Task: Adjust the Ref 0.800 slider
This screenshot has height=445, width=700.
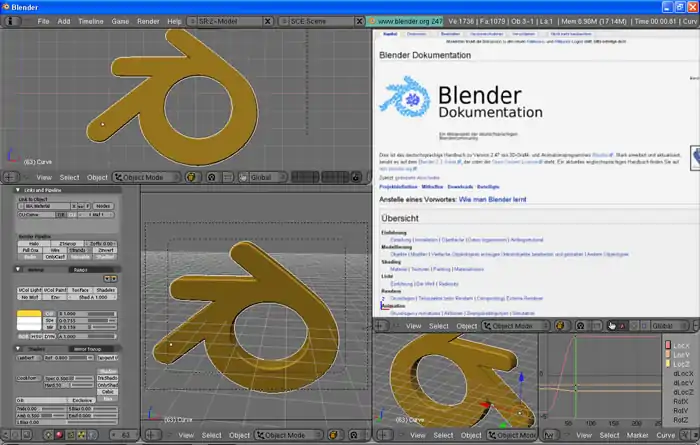Action: click(x=68, y=358)
